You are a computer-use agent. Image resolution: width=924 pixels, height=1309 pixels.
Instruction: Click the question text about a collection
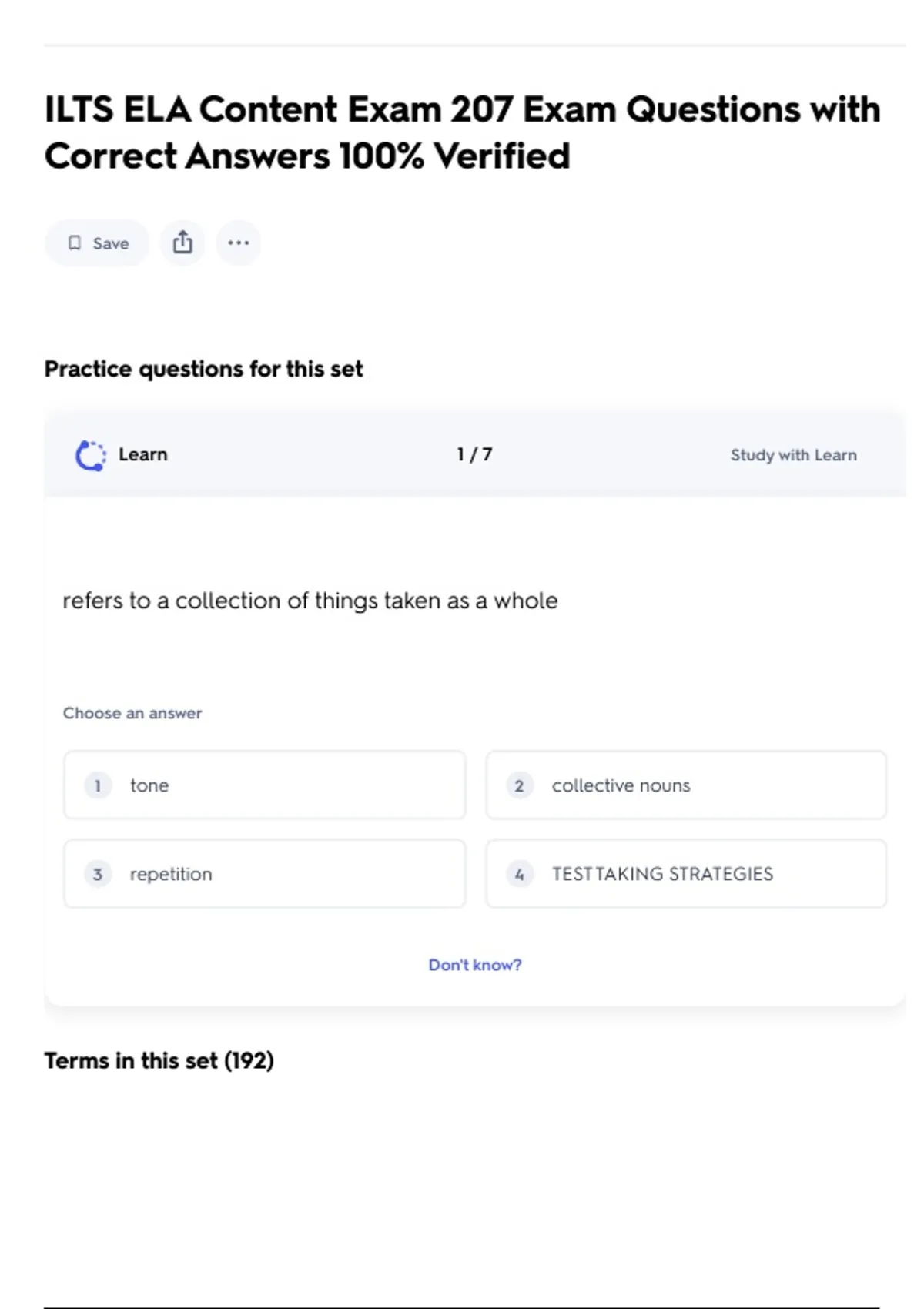[x=310, y=601]
